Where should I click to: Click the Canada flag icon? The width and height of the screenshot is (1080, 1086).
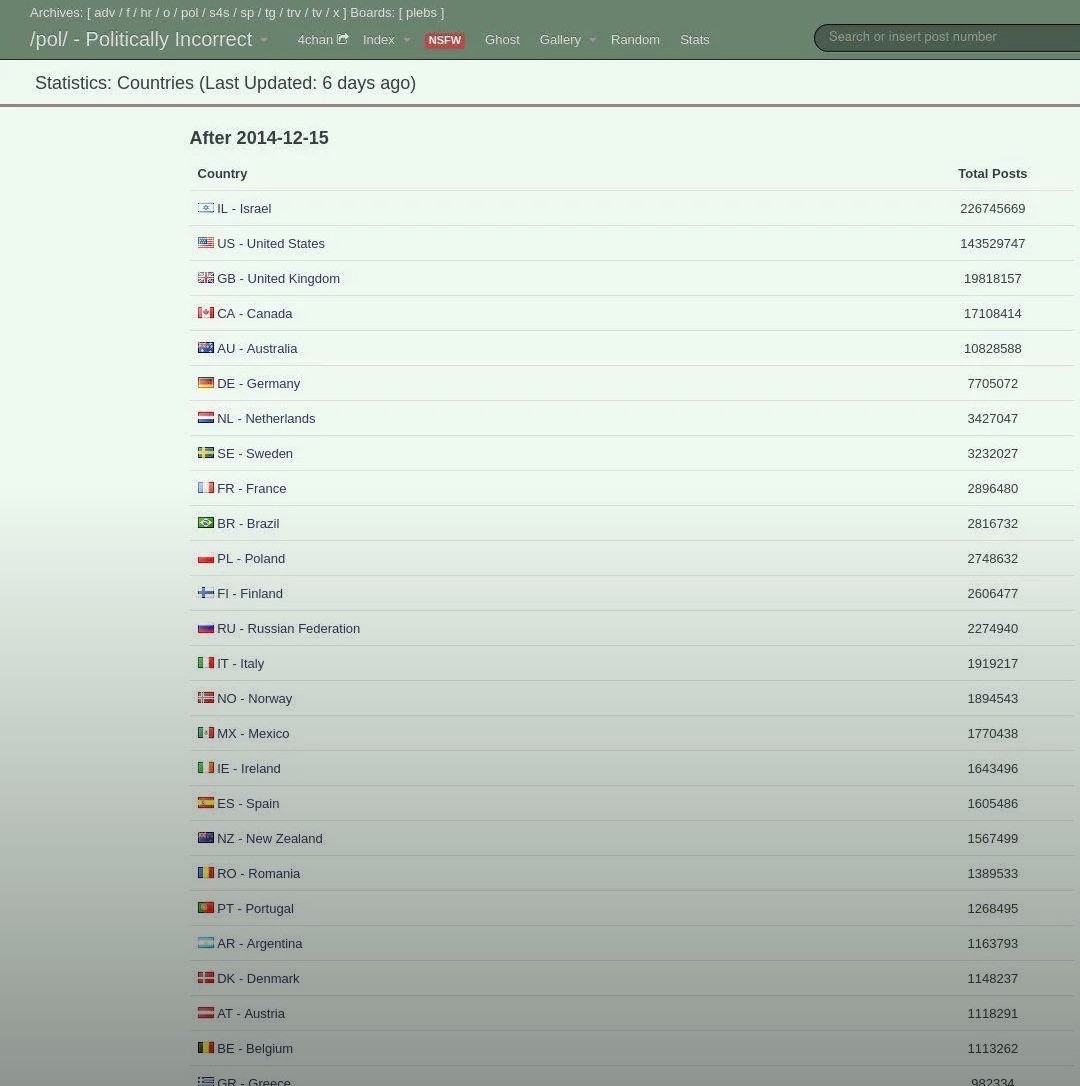coord(206,312)
